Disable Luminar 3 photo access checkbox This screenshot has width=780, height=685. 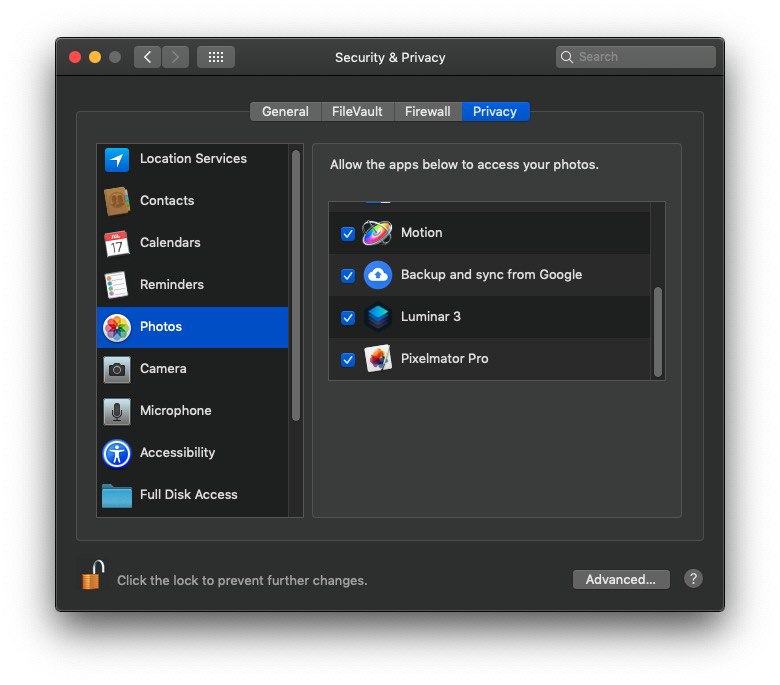click(348, 317)
